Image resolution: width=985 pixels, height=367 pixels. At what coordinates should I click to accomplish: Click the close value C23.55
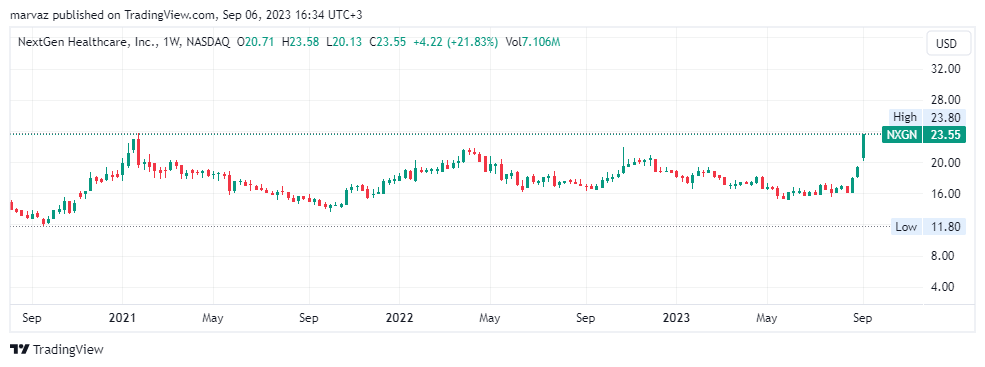click(x=388, y=42)
